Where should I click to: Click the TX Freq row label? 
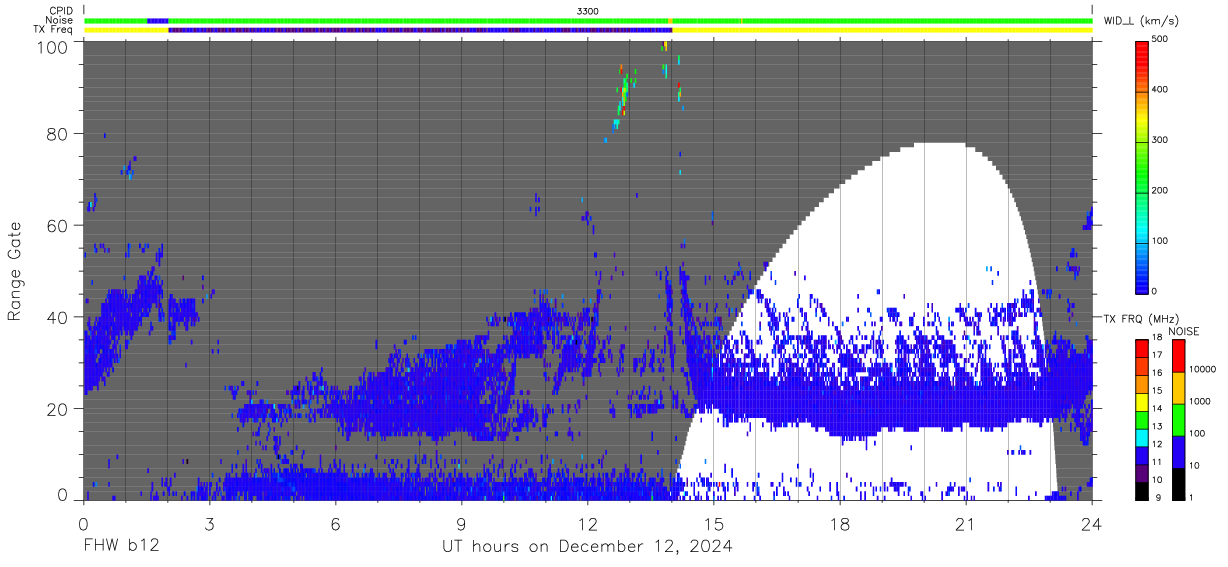[52, 30]
